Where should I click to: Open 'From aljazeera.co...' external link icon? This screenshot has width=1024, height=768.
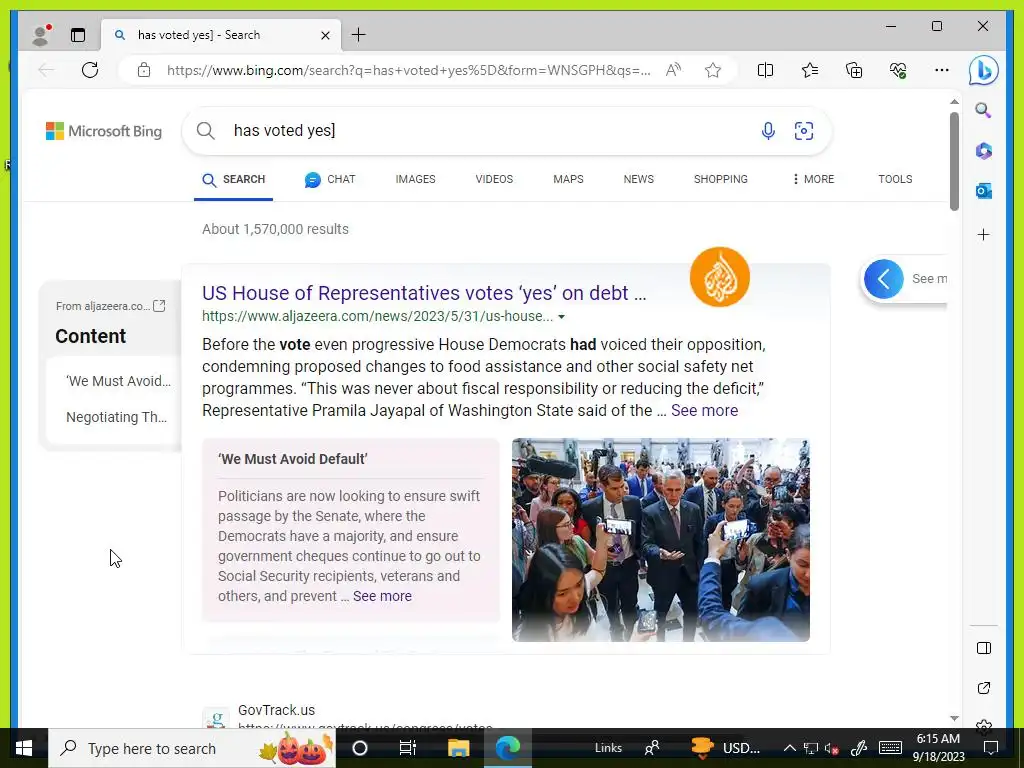tap(159, 306)
